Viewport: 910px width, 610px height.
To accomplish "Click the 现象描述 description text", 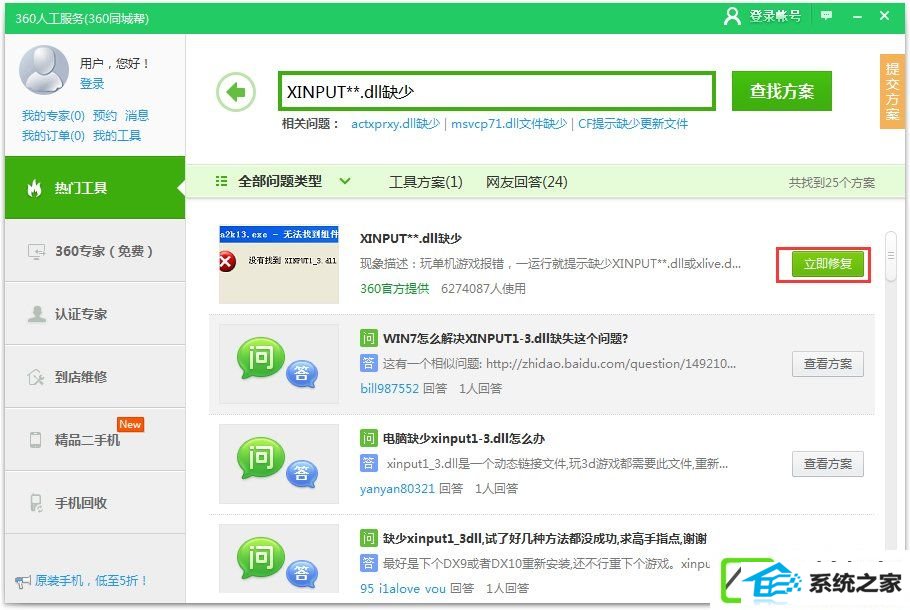I will click(550, 264).
